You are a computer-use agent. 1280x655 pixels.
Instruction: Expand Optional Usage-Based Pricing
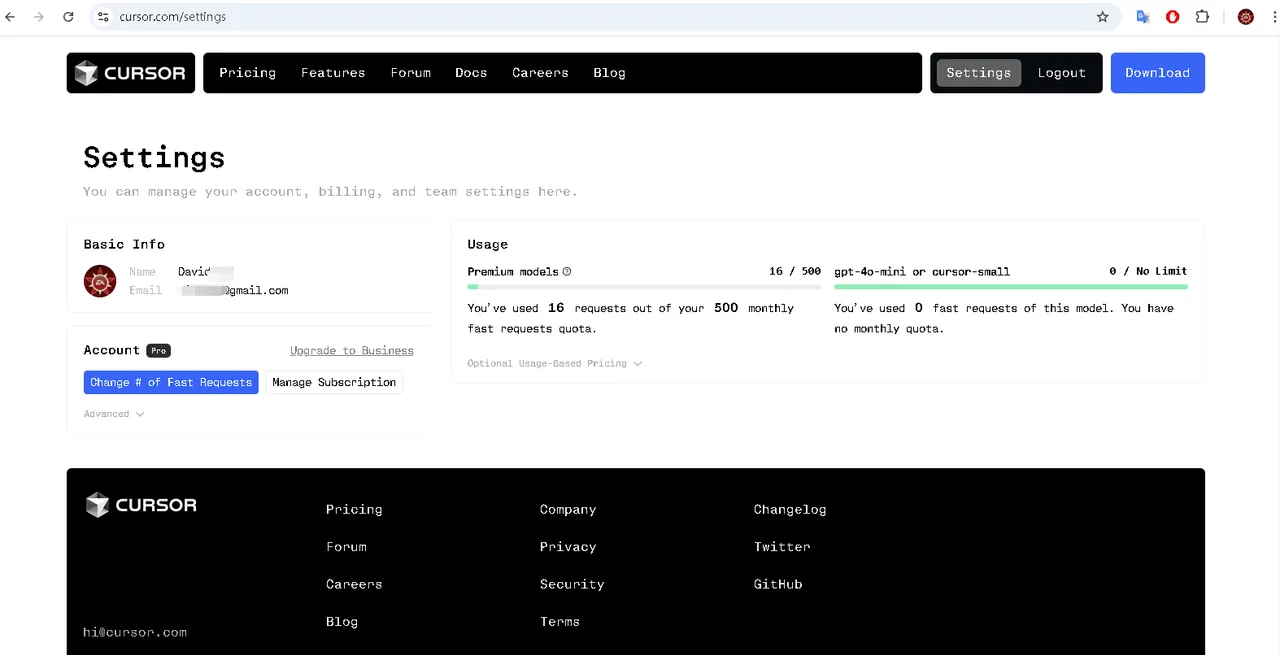click(x=554, y=363)
